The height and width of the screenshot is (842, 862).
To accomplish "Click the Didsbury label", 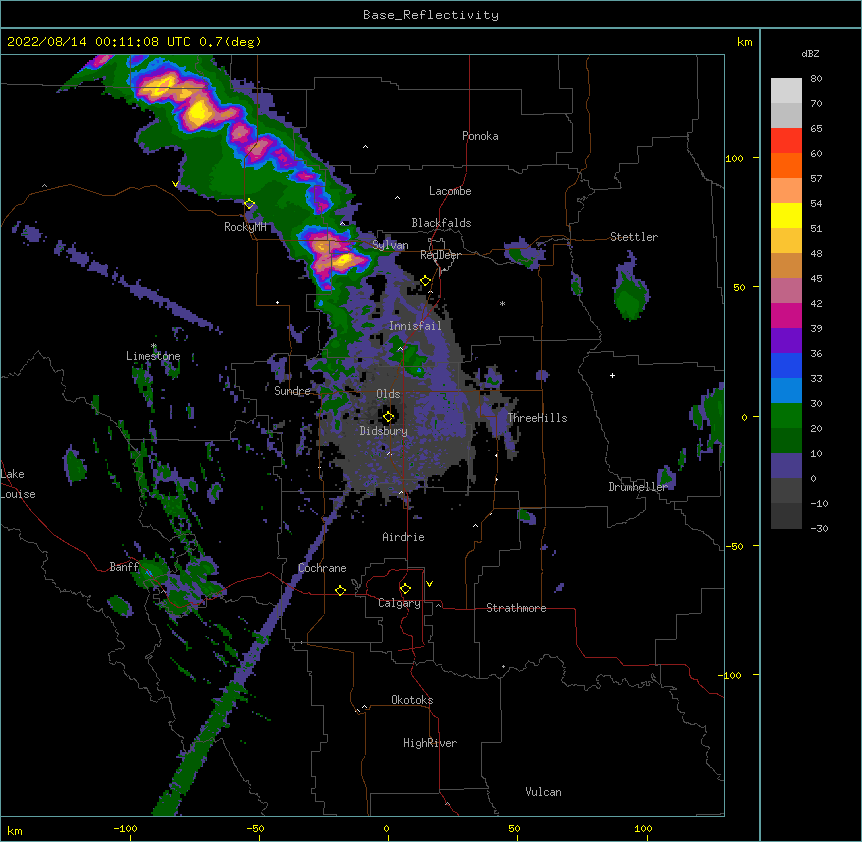I will 384,431.
